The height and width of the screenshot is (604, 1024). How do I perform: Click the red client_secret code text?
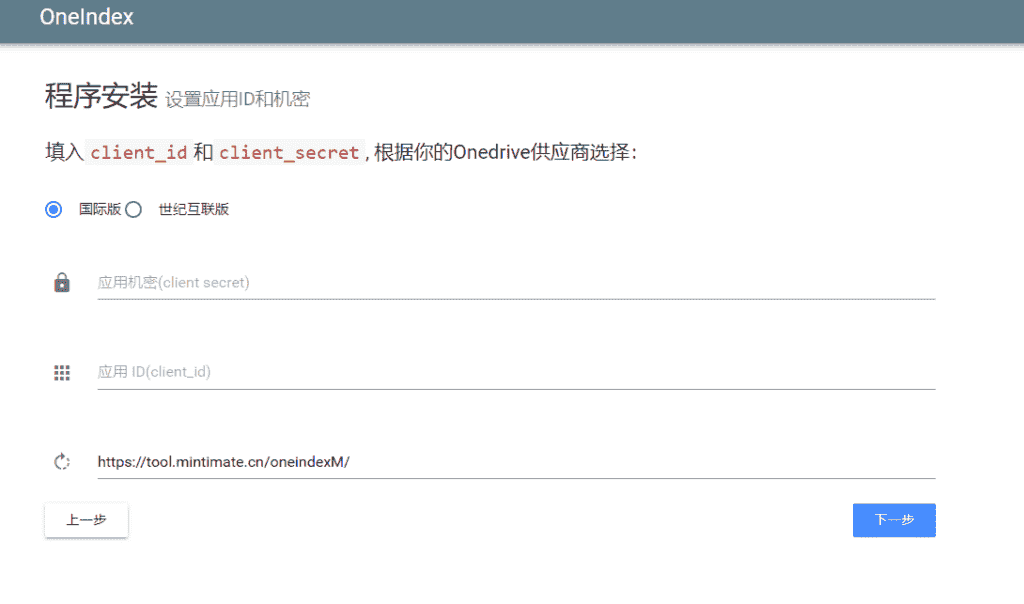click(x=289, y=153)
